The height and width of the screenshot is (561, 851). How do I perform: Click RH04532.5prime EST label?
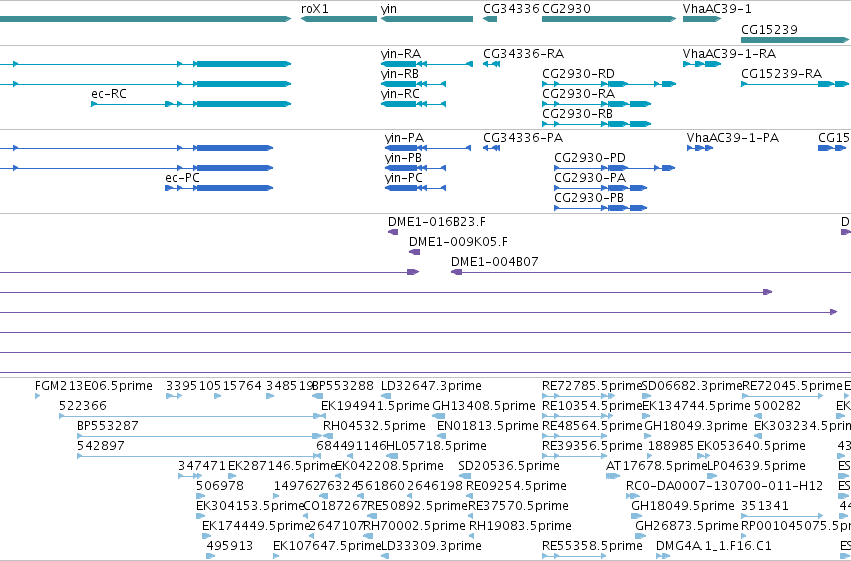[374, 426]
